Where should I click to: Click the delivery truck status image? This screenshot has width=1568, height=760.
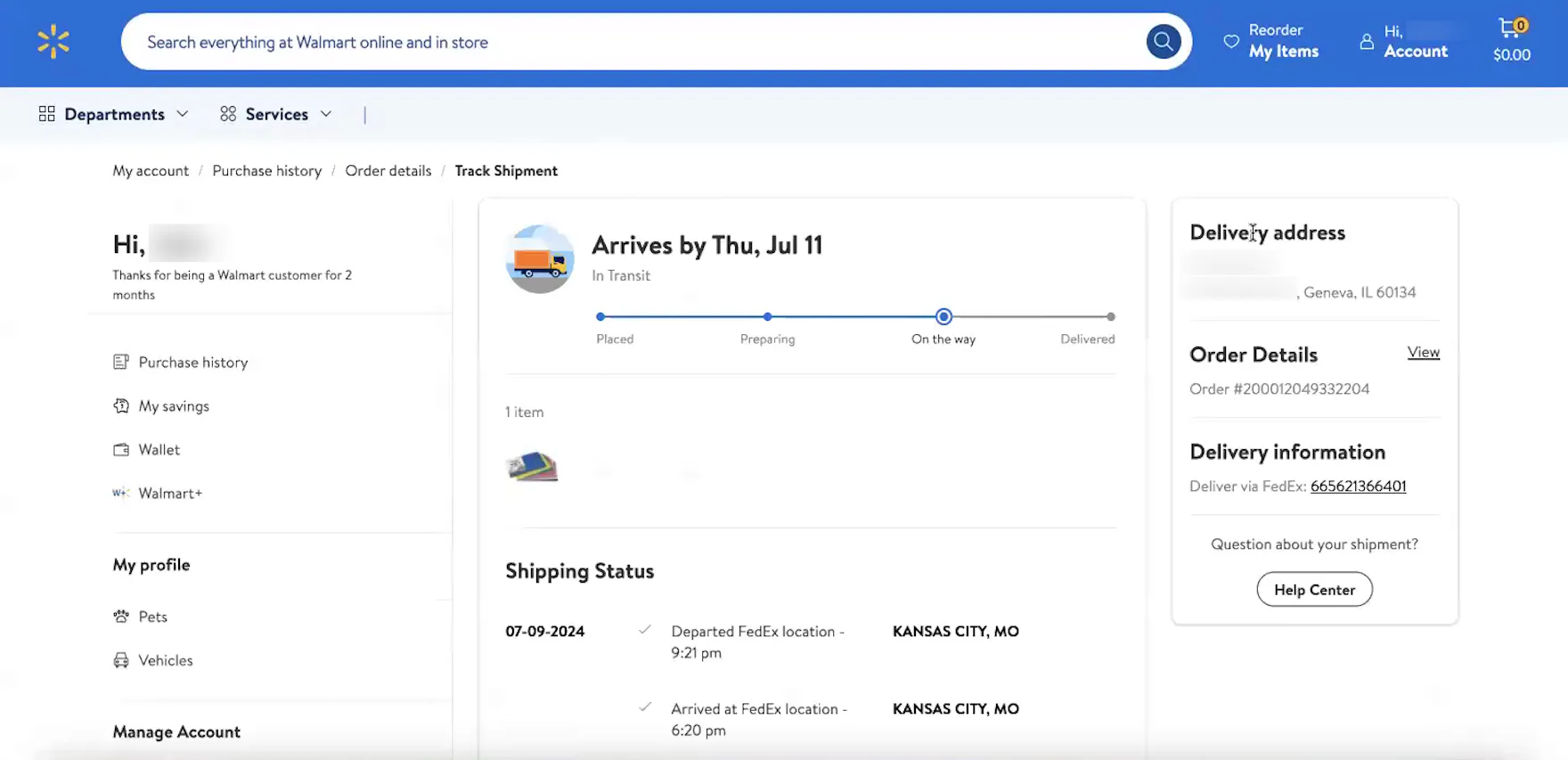(540, 259)
